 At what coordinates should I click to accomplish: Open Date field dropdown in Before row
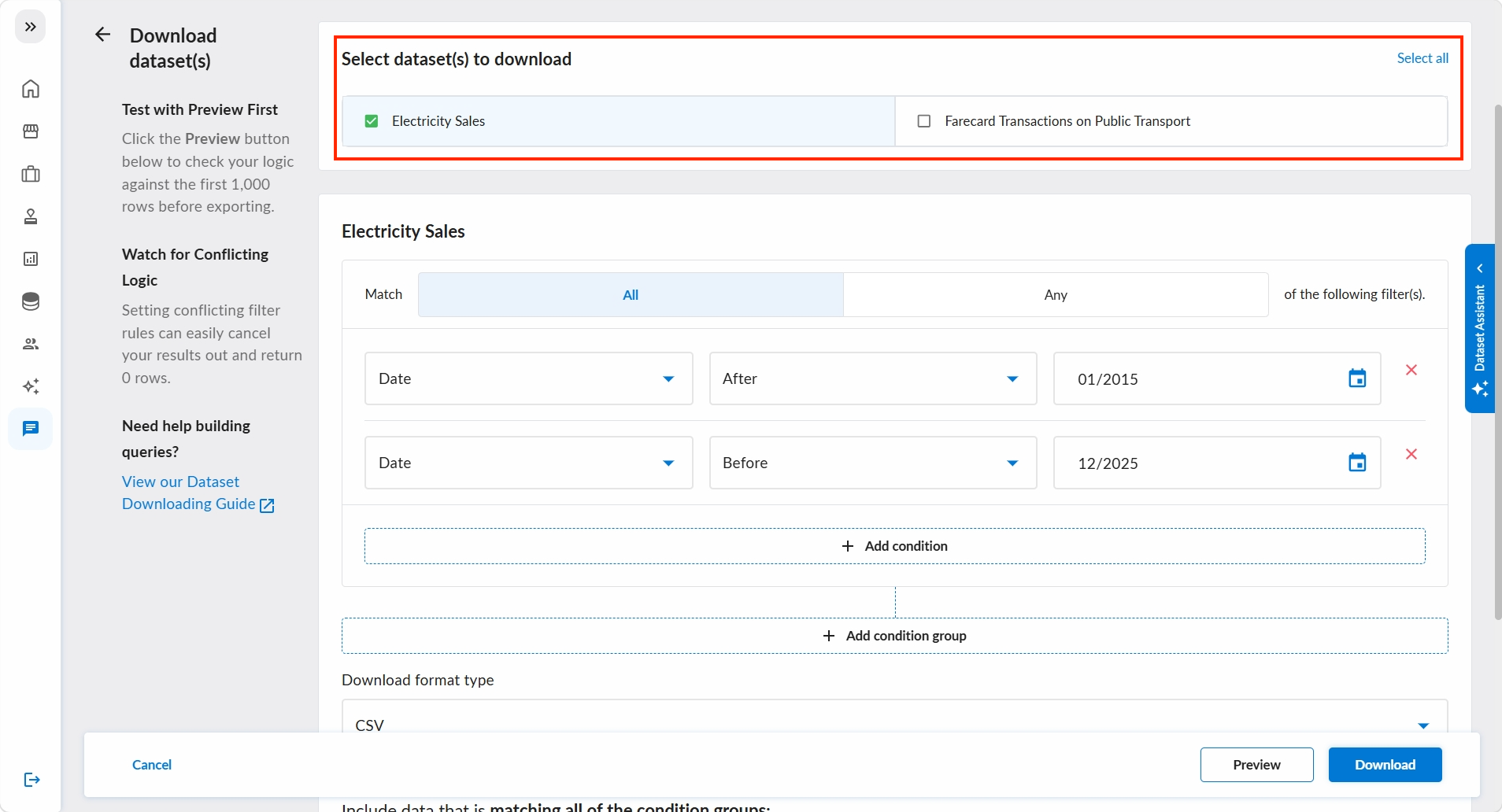coord(528,463)
